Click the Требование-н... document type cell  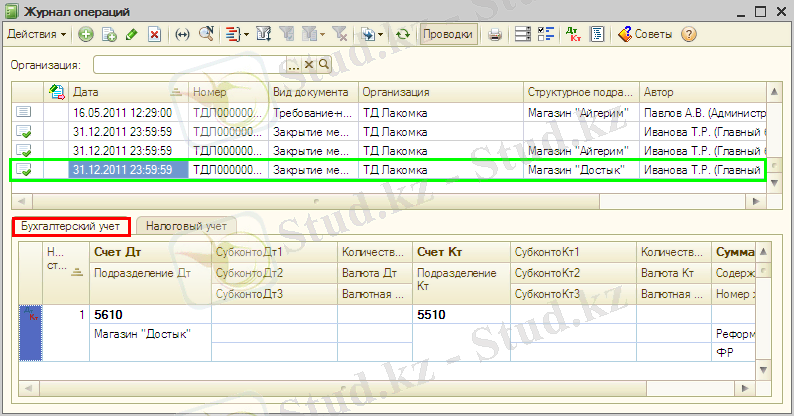click(313, 112)
